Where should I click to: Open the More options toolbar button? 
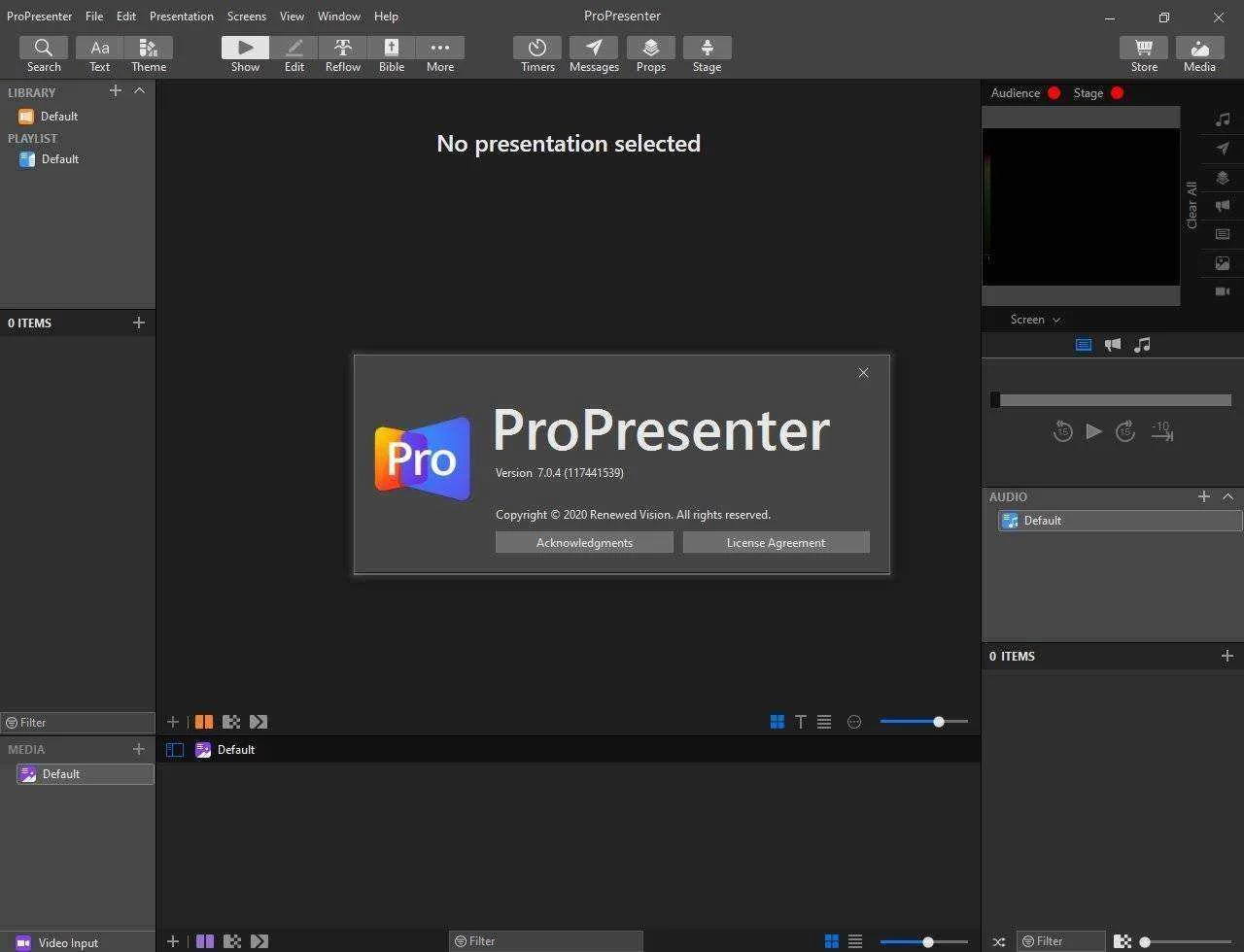(440, 54)
